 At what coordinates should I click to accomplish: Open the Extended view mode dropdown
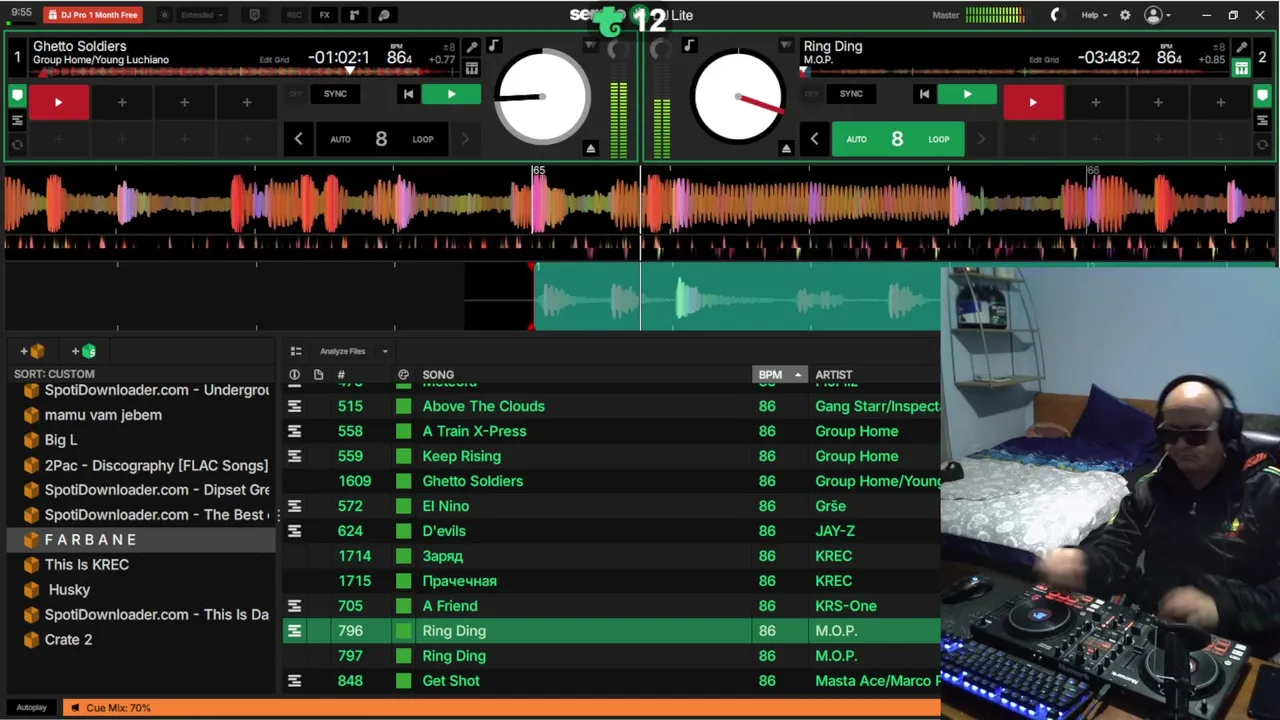202,15
